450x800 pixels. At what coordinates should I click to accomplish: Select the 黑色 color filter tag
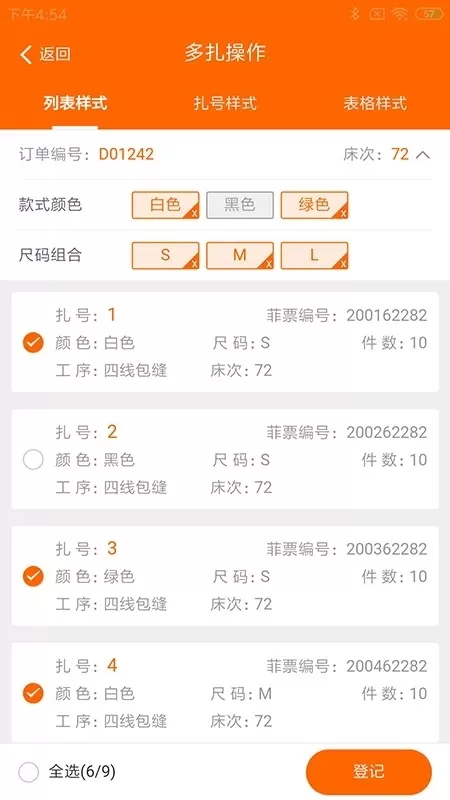click(x=240, y=205)
